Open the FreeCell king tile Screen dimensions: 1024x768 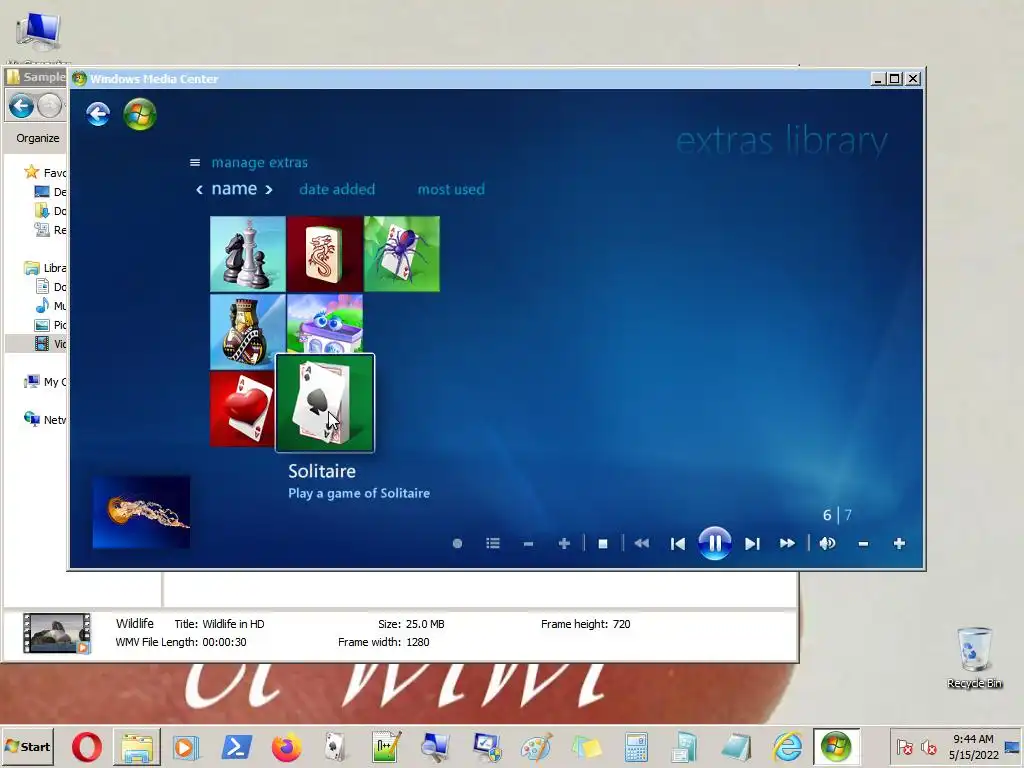tap(248, 331)
